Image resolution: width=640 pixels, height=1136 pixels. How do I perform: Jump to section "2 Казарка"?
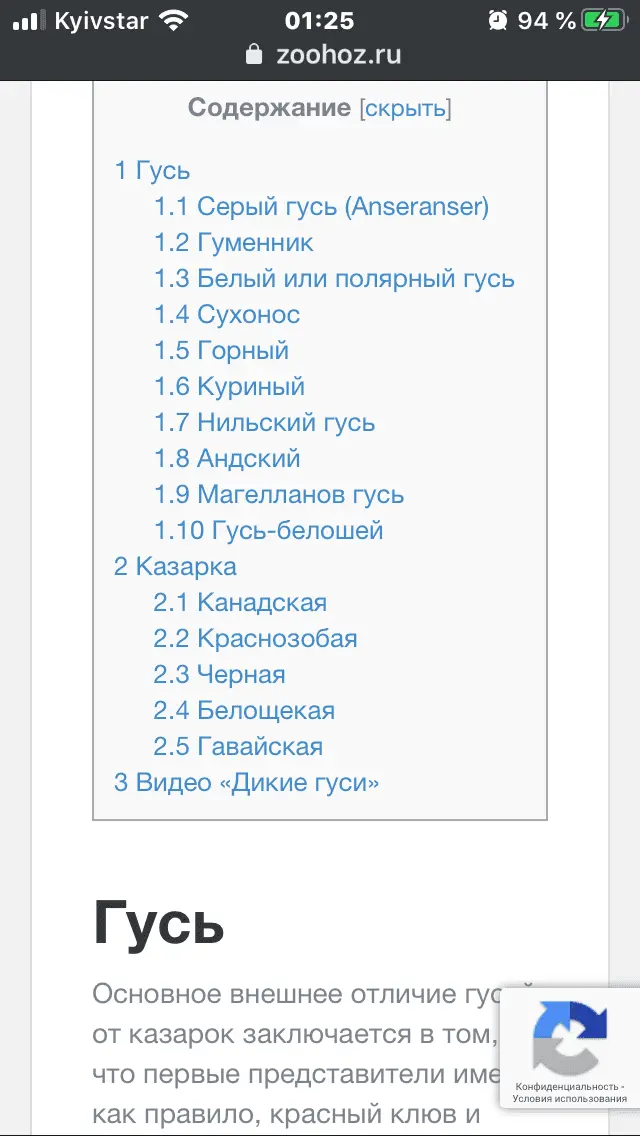point(175,567)
